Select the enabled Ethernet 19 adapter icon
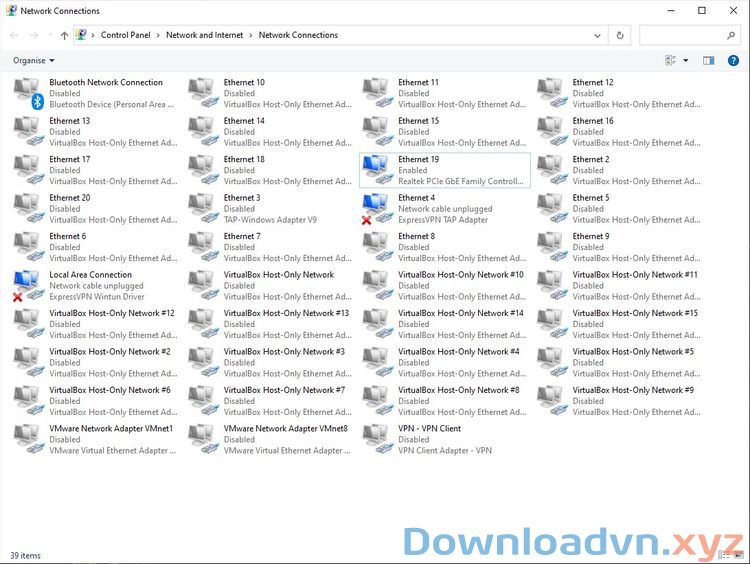 378,170
